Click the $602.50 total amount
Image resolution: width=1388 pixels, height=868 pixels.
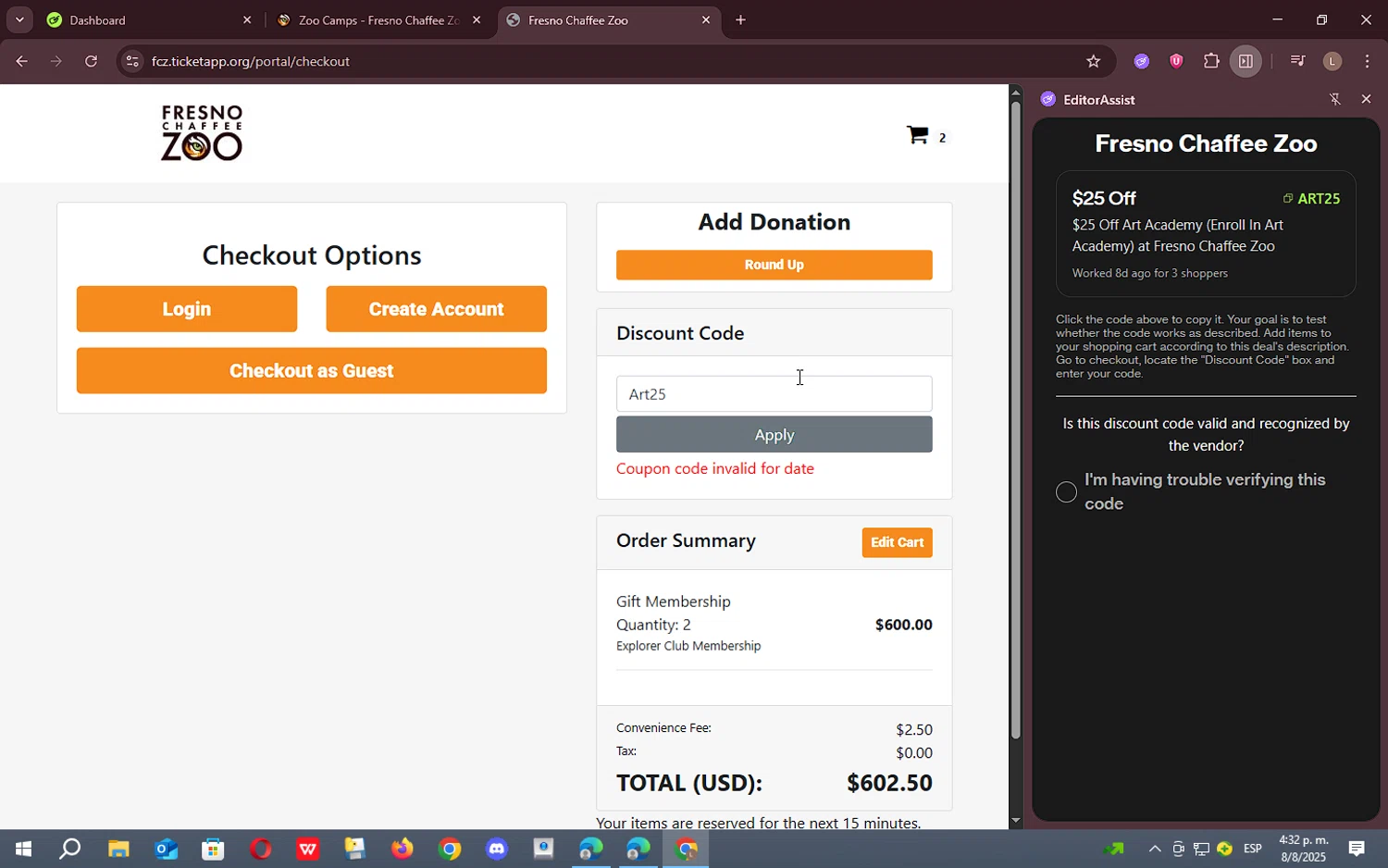pos(889,783)
